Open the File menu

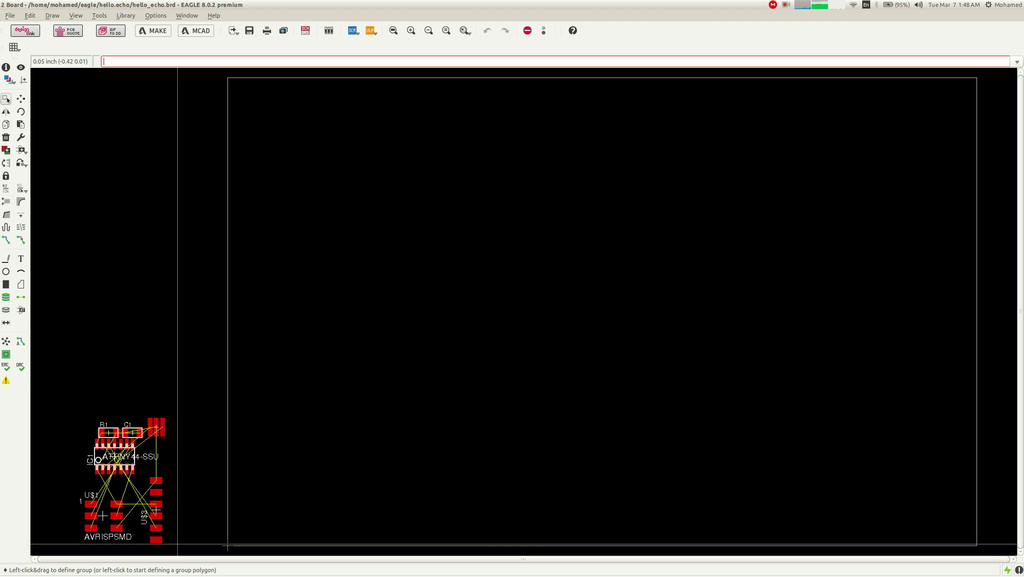(10, 16)
